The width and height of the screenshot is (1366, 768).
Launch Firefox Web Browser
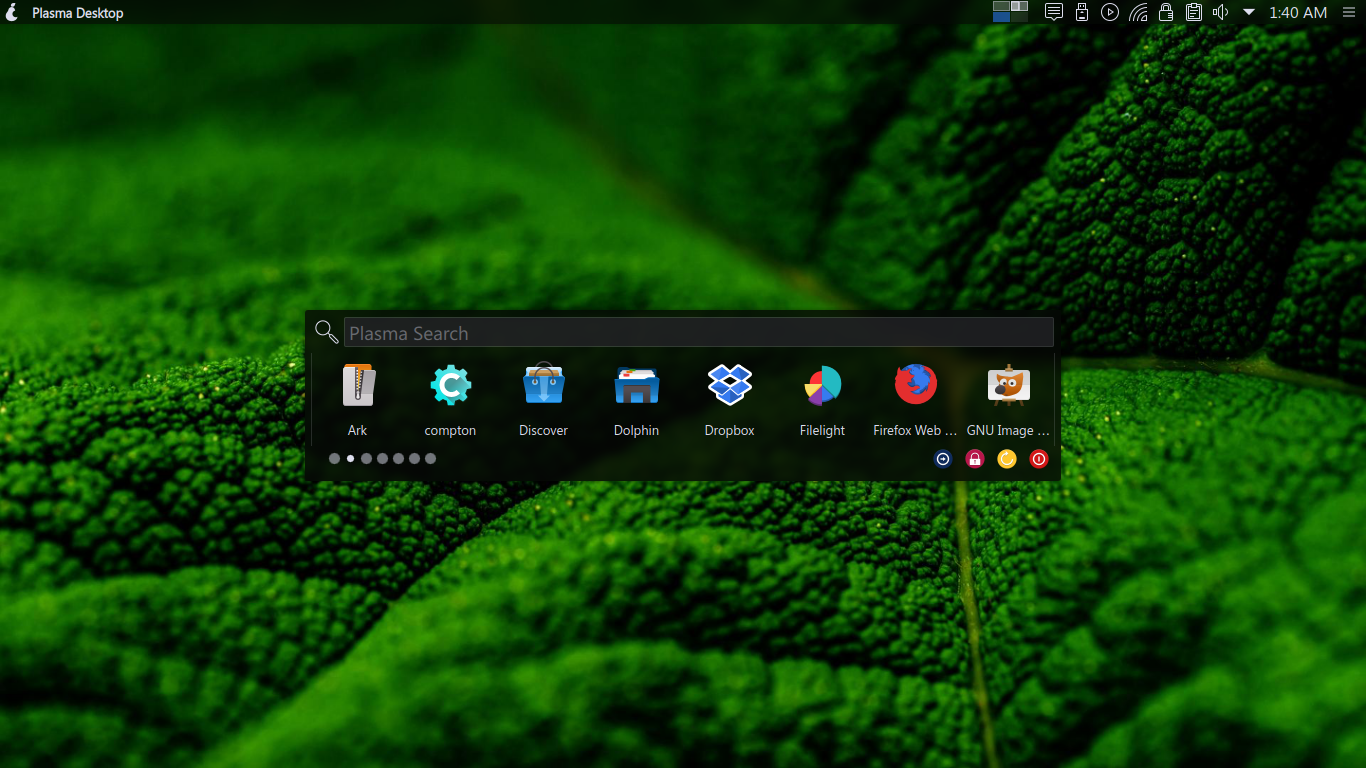click(x=915, y=386)
